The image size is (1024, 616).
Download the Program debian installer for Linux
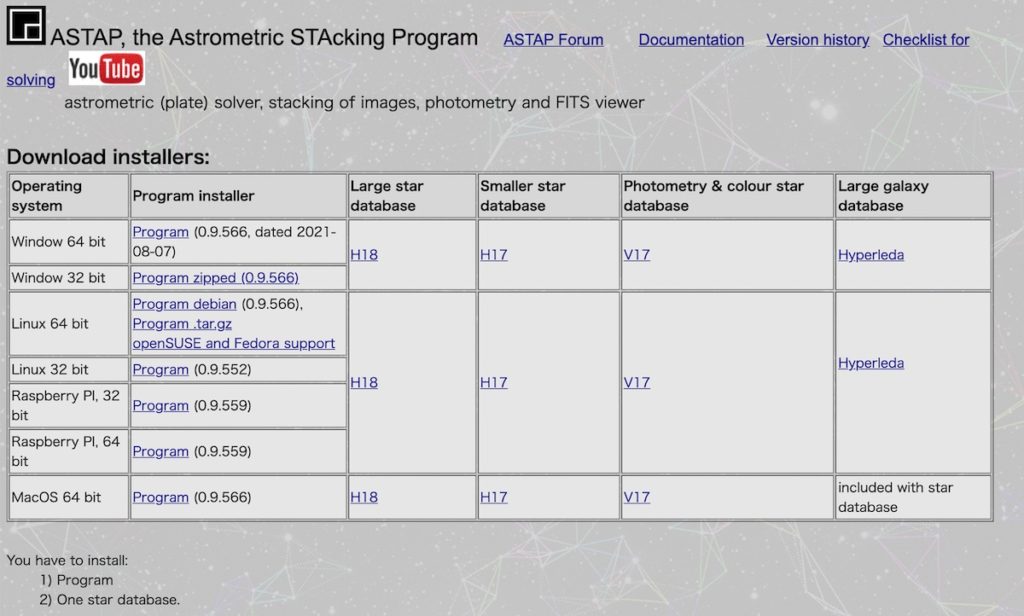(x=183, y=304)
